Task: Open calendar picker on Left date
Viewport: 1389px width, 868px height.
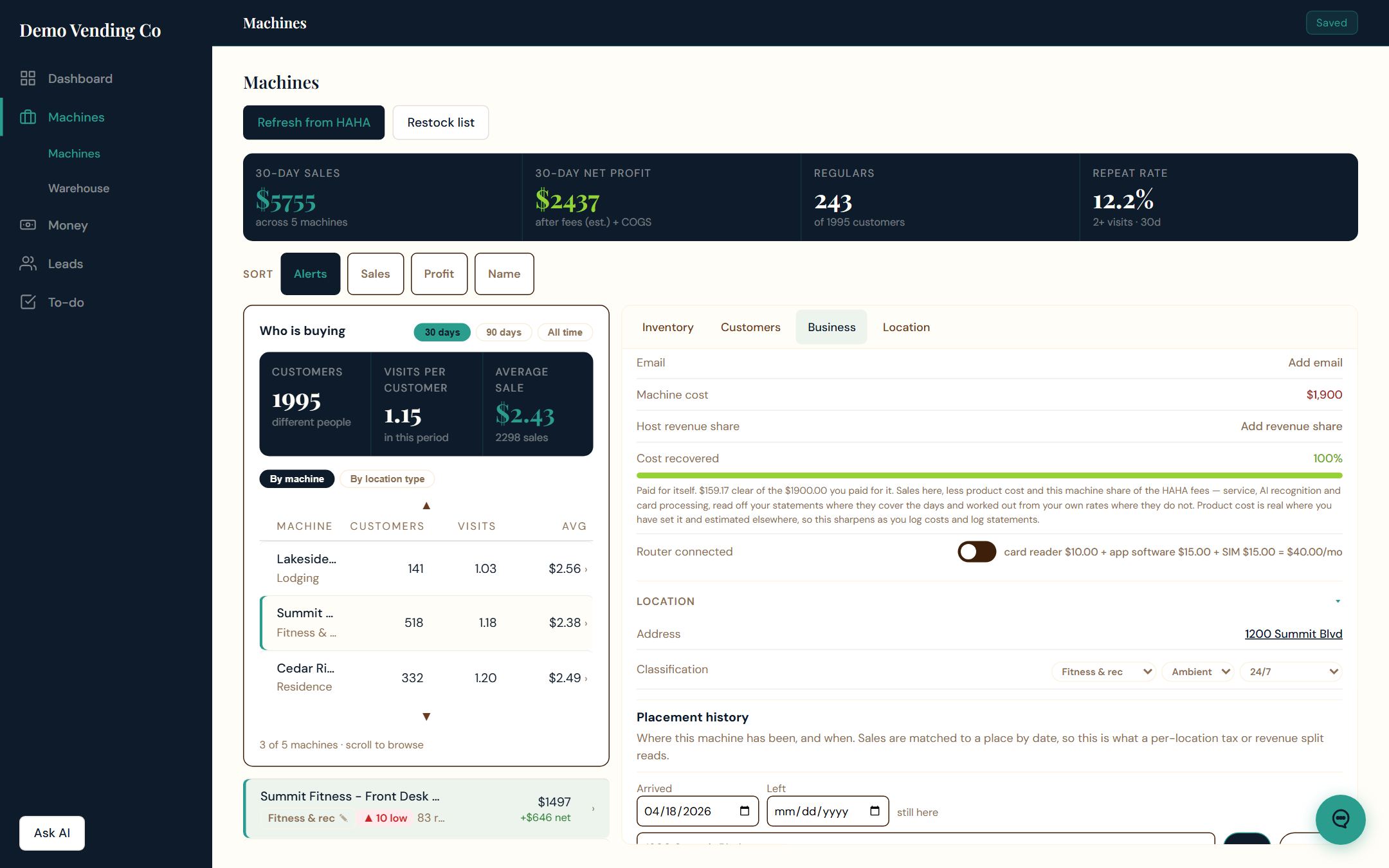Action: pyautogui.click(x=875, y=811)
